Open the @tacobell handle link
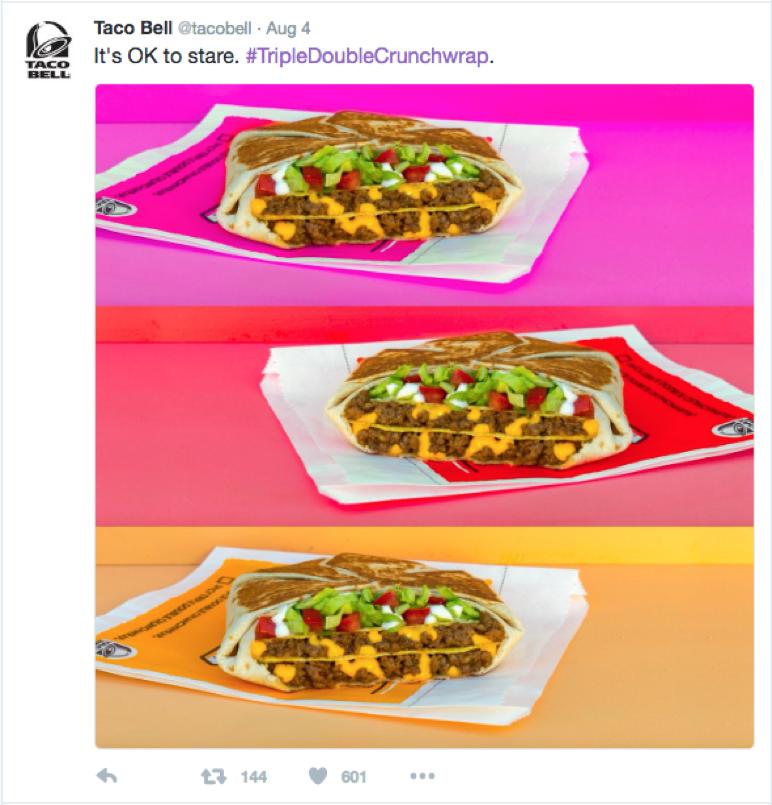The height and width of the screenshot is (805, 772). (215, 28)
